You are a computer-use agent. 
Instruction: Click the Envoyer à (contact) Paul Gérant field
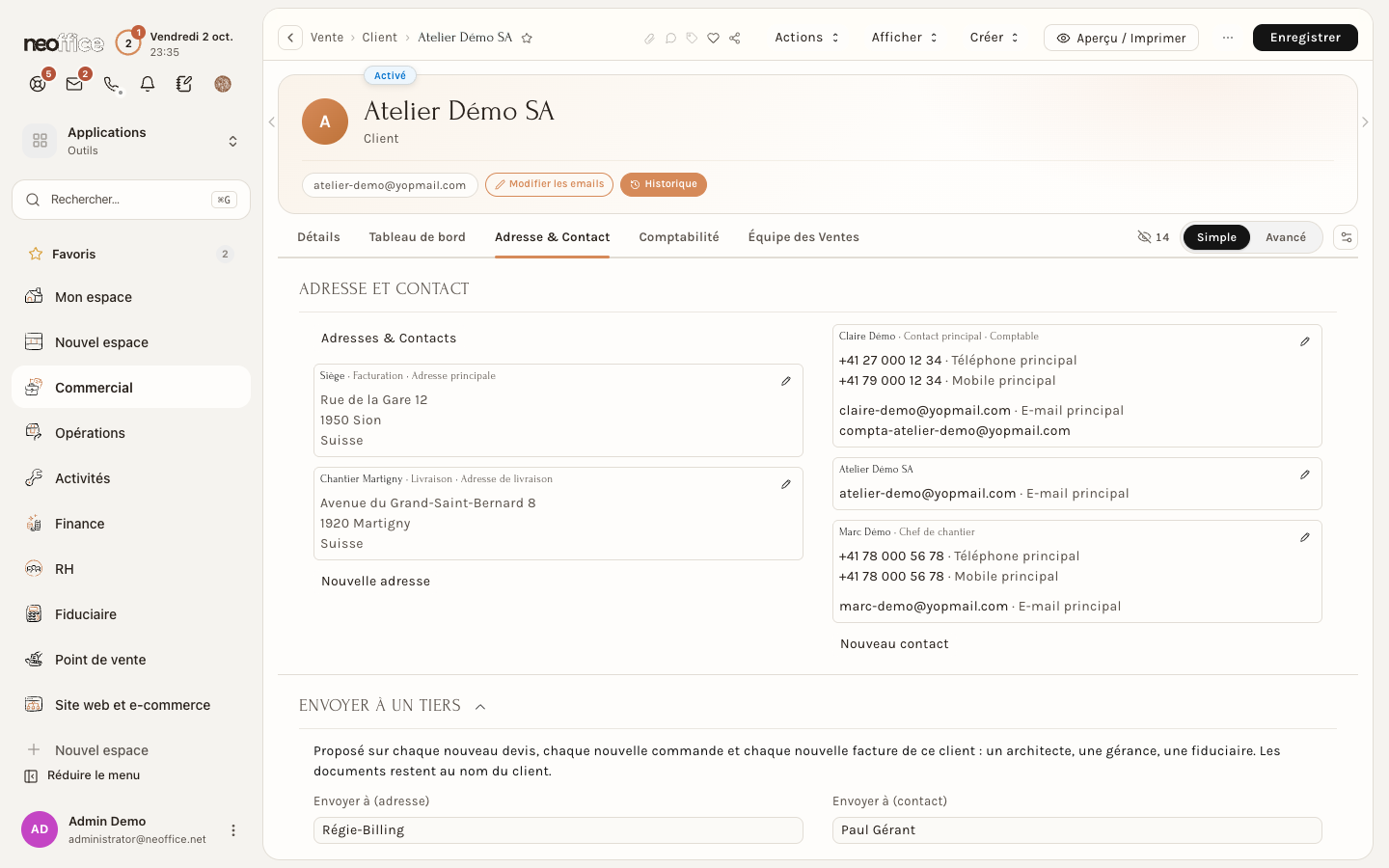click(x=1076, y=830)
